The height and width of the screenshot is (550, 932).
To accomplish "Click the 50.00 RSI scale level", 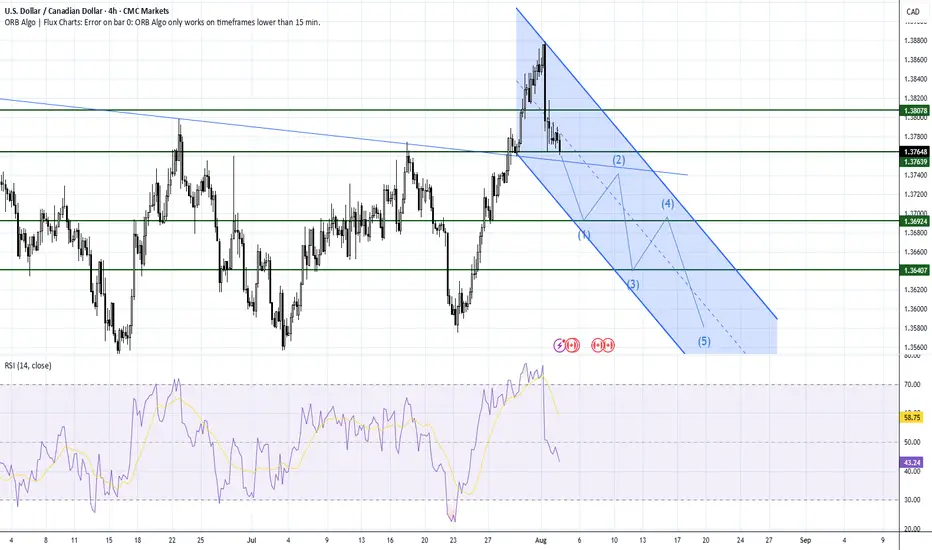I will (x=912, y=442).
